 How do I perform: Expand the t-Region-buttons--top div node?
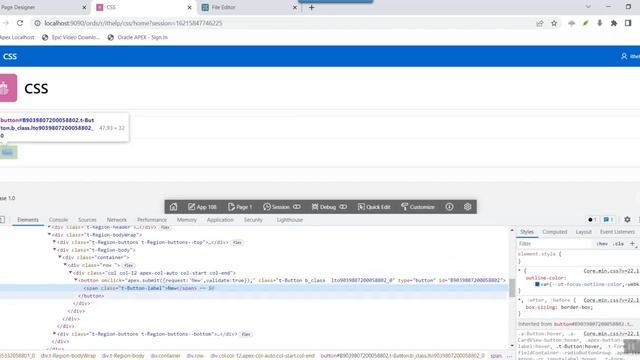tap(54, 242)
